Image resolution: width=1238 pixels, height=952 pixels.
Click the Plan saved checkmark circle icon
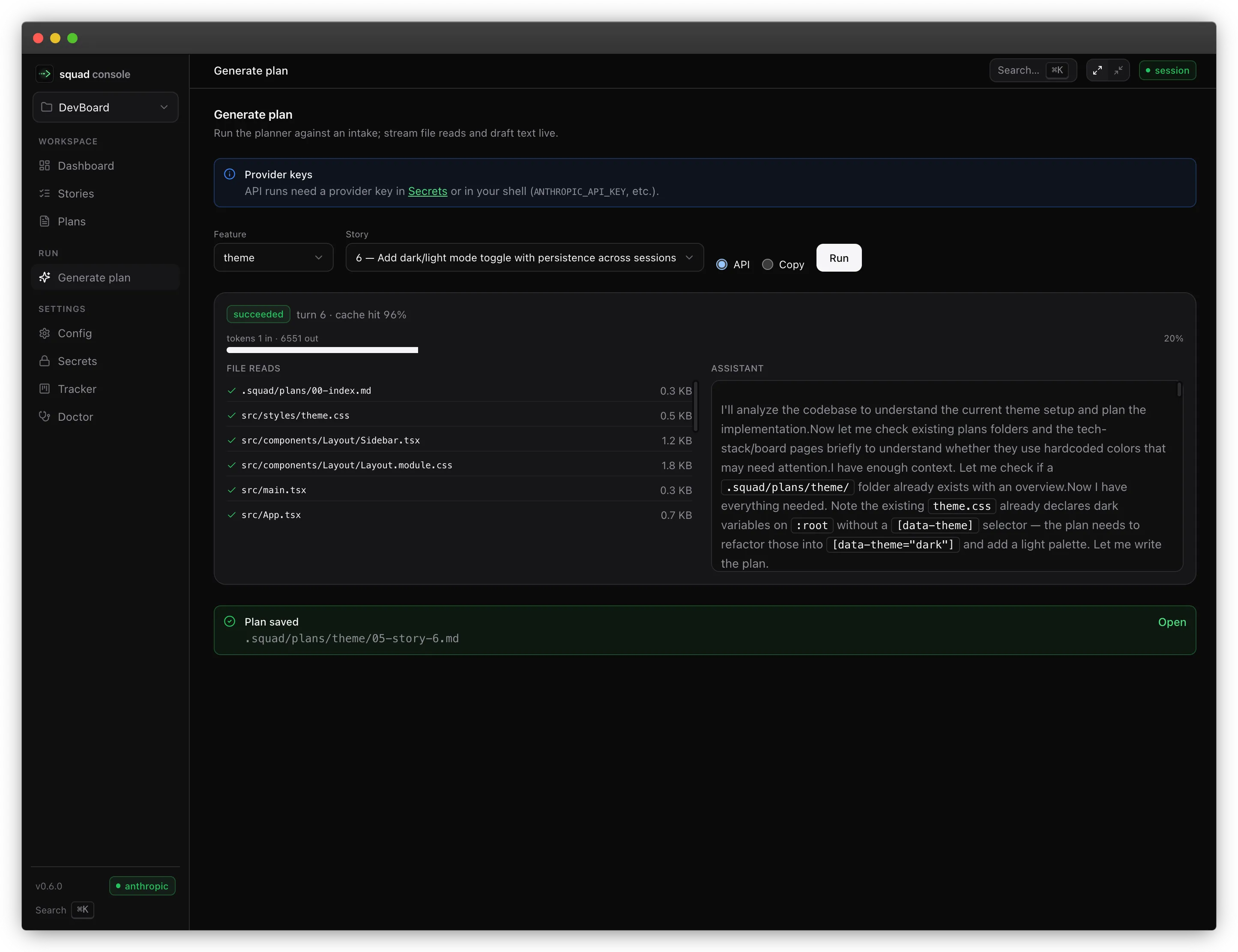click(x=230, y=622)
